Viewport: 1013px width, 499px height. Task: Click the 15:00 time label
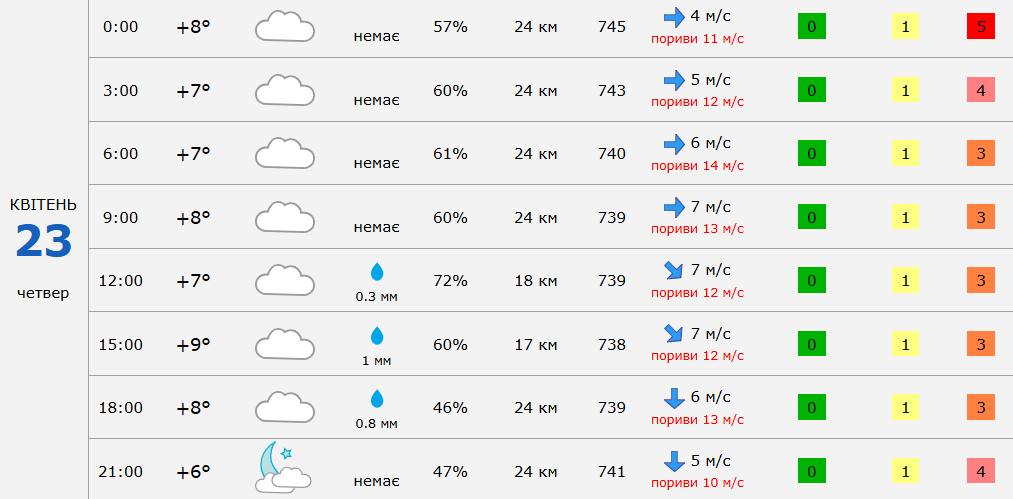[x=120, y=344]
